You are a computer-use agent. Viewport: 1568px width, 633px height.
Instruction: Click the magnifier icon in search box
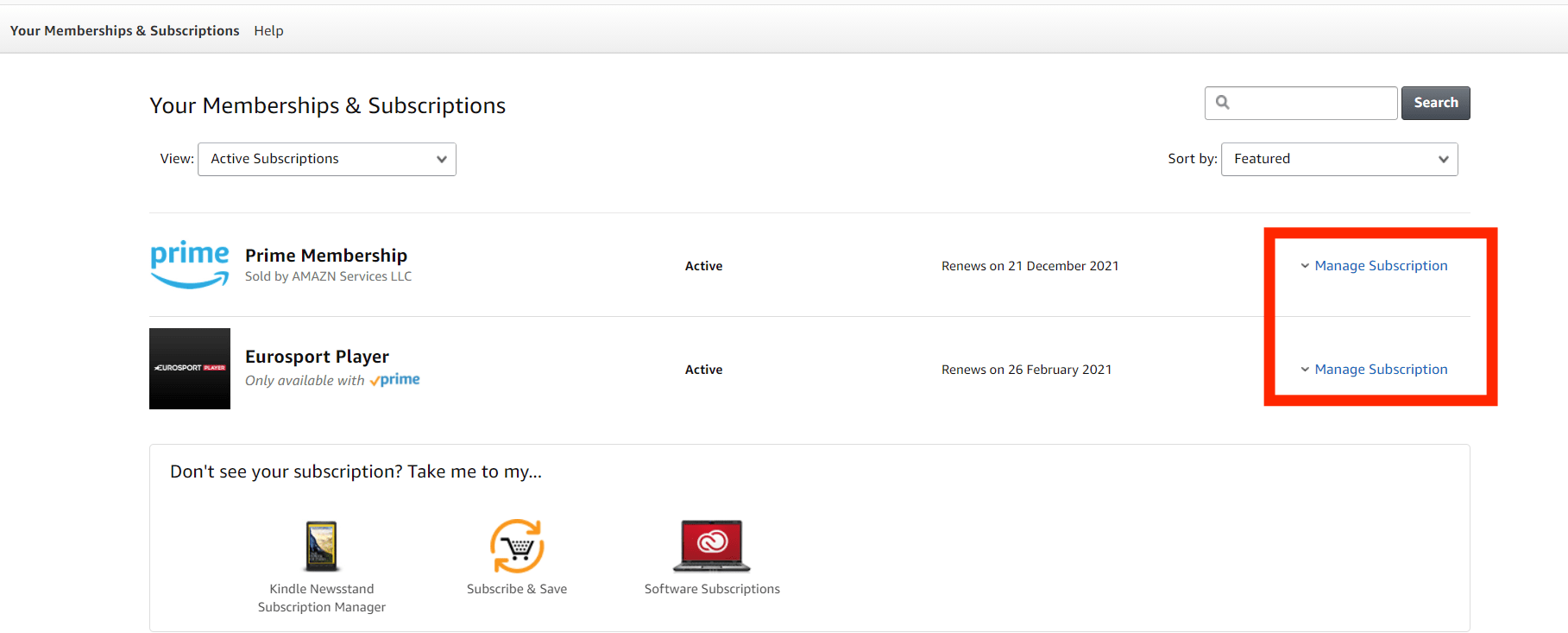point(1223,103)
